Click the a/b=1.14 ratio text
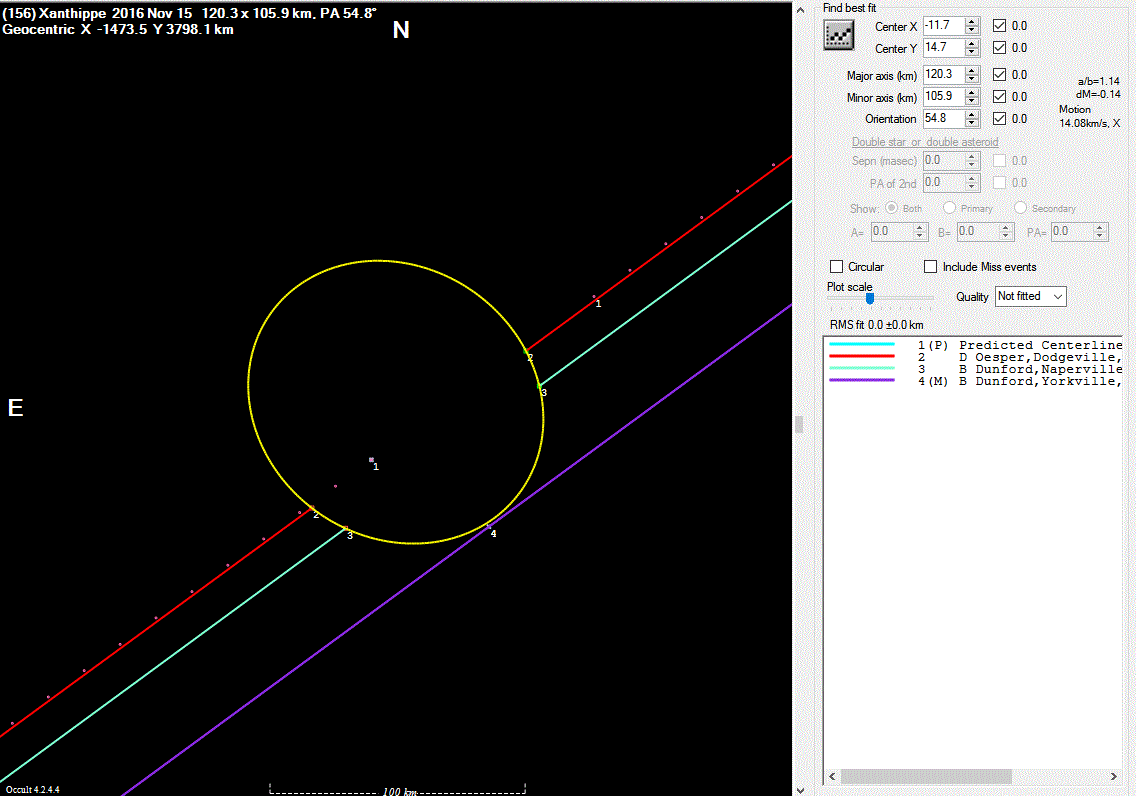This screenshot has width=1136, height=796. pos(1098,81)
